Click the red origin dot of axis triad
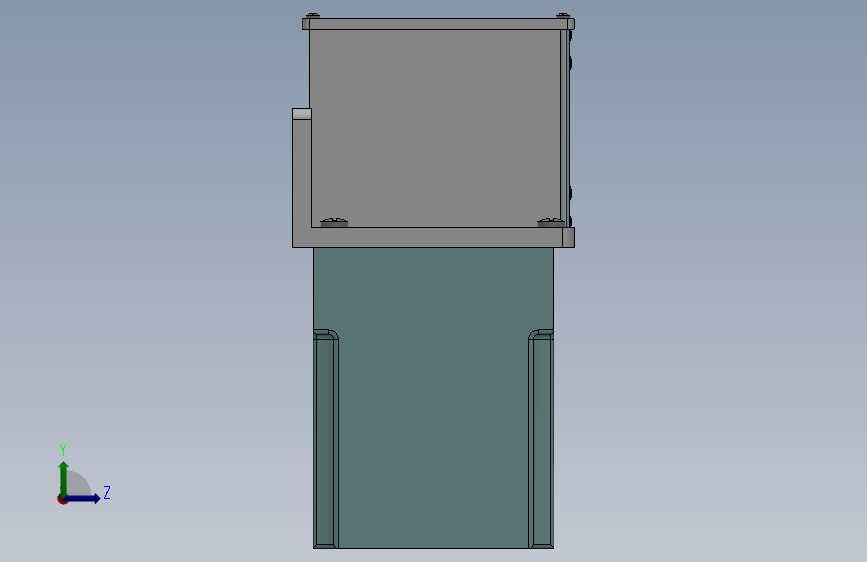The image size is (867, 562). point(62,499)
